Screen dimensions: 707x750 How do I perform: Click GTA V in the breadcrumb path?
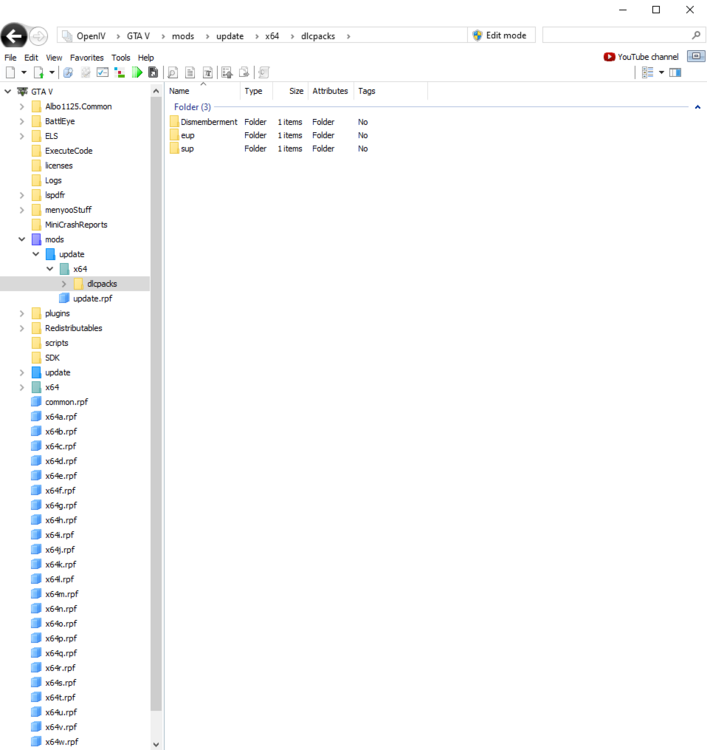pyautogui.click(x=138, y=36)
